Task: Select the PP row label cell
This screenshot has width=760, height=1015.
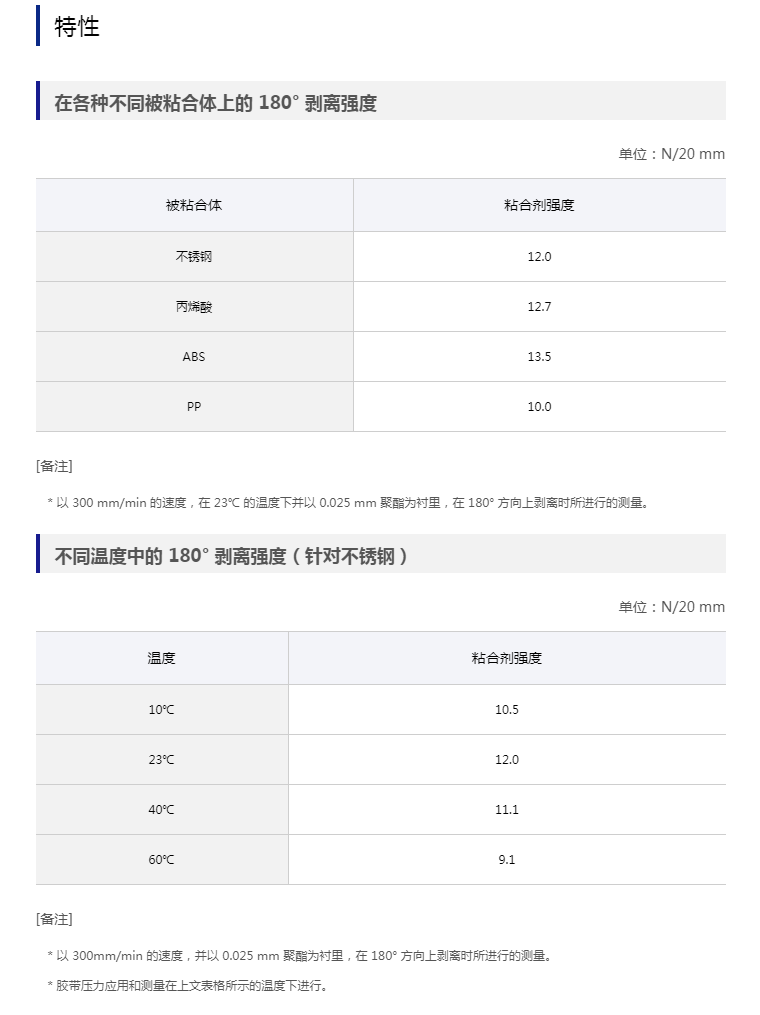Action: 194,406
